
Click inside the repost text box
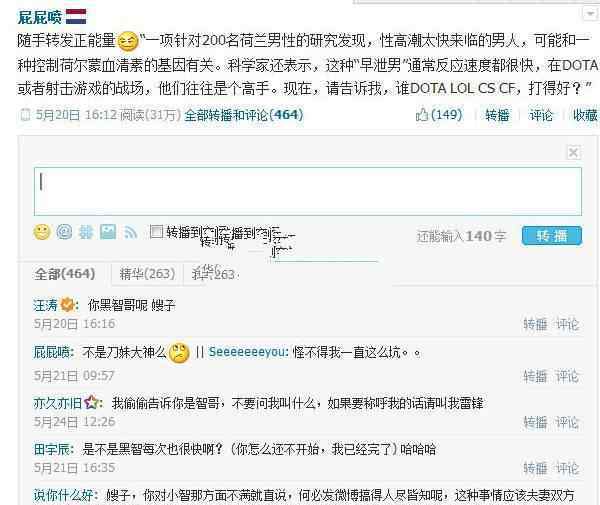(308, 191)
